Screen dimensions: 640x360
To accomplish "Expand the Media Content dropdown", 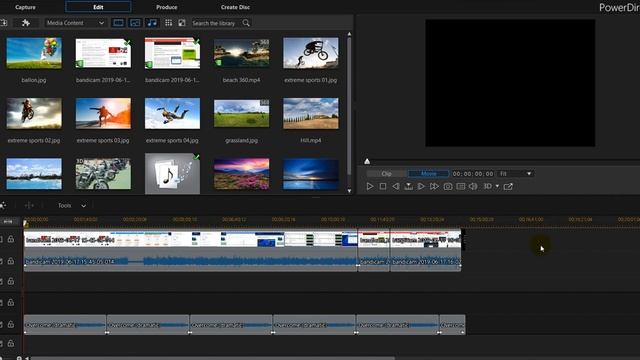I will (x=75, y=23).
